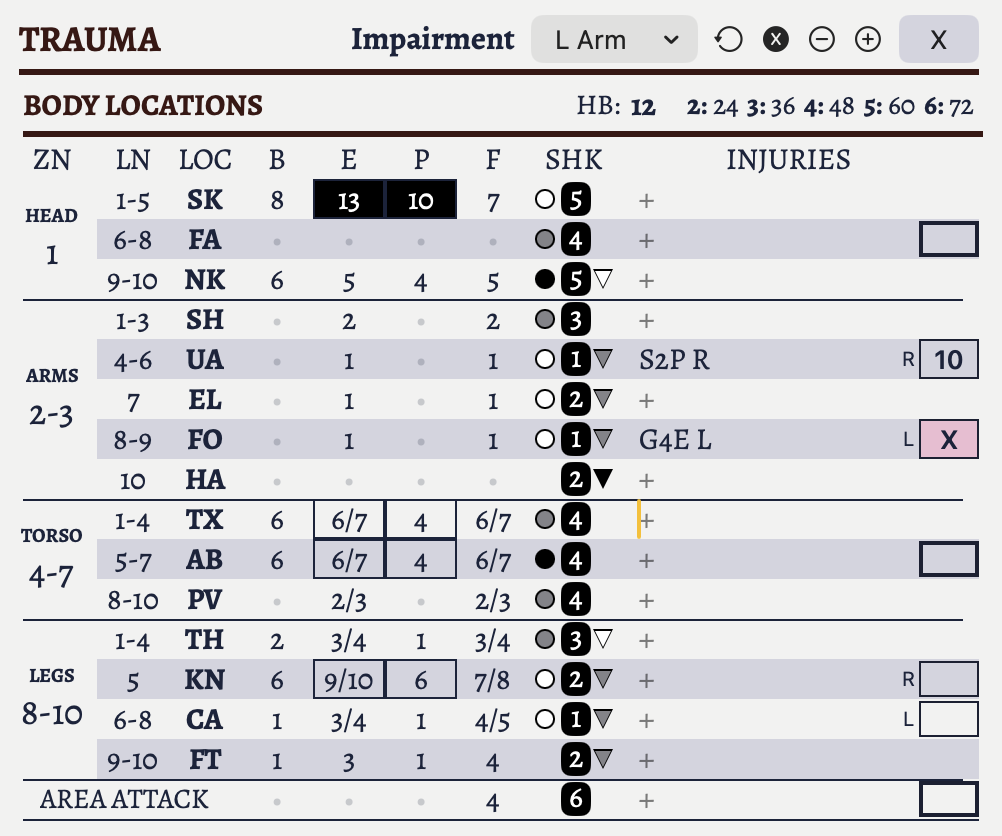Click the X button in the header
This screenshot has height=836, width=1002.
click(938, 40)
